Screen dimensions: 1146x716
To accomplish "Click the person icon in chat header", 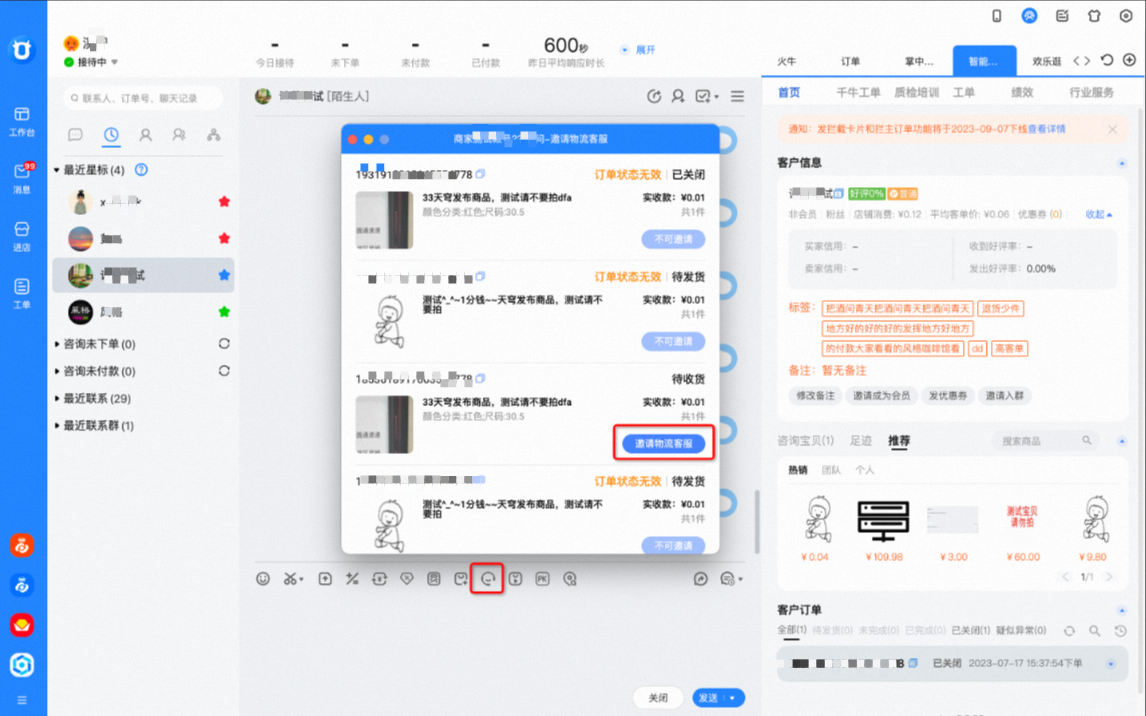I will pyautogui.click(x=678, y=96).
